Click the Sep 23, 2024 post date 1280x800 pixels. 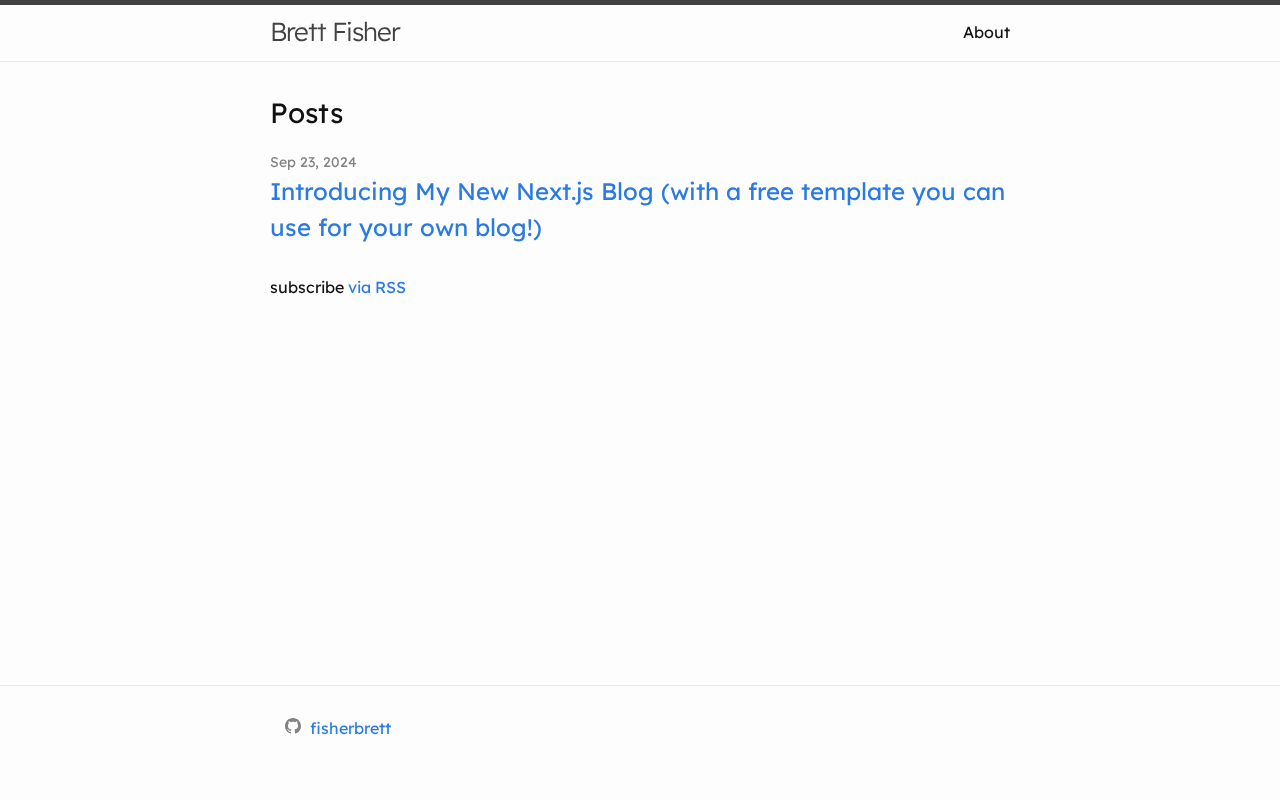(x=313, y=162)
